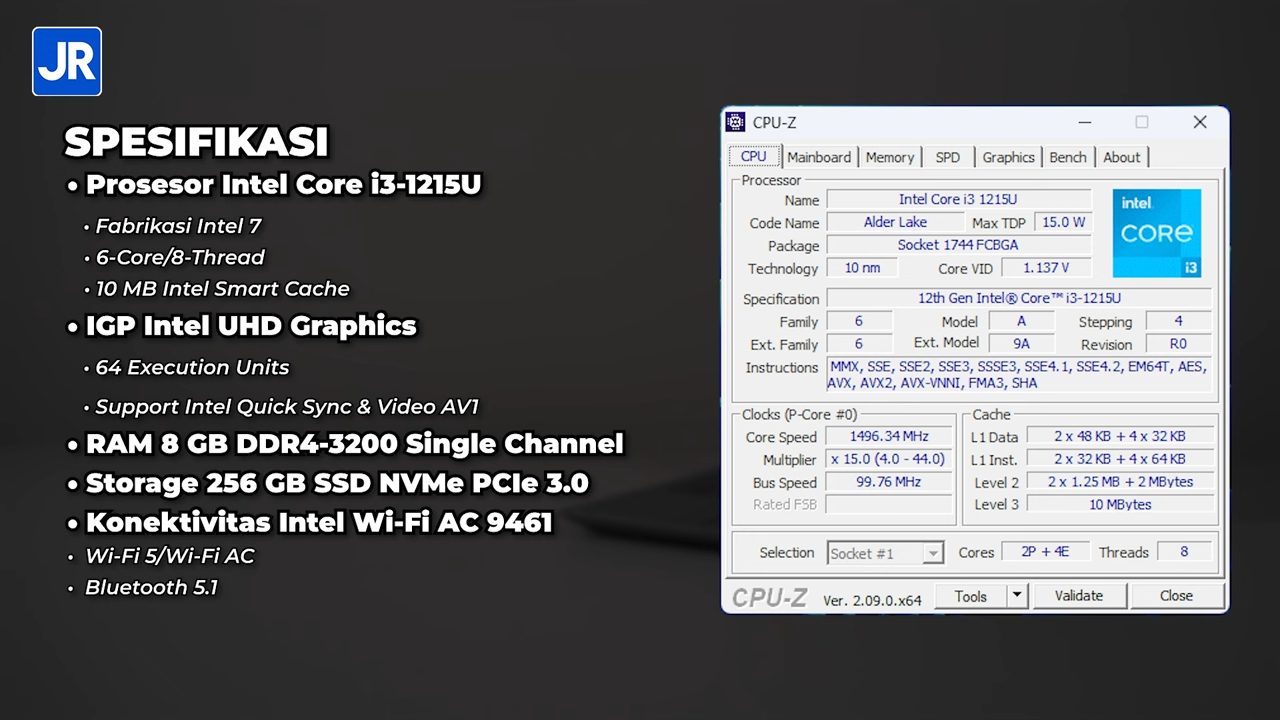Close CPU-Z with the X icon
The image size is (1280, 720).
tap(1199, 122)
